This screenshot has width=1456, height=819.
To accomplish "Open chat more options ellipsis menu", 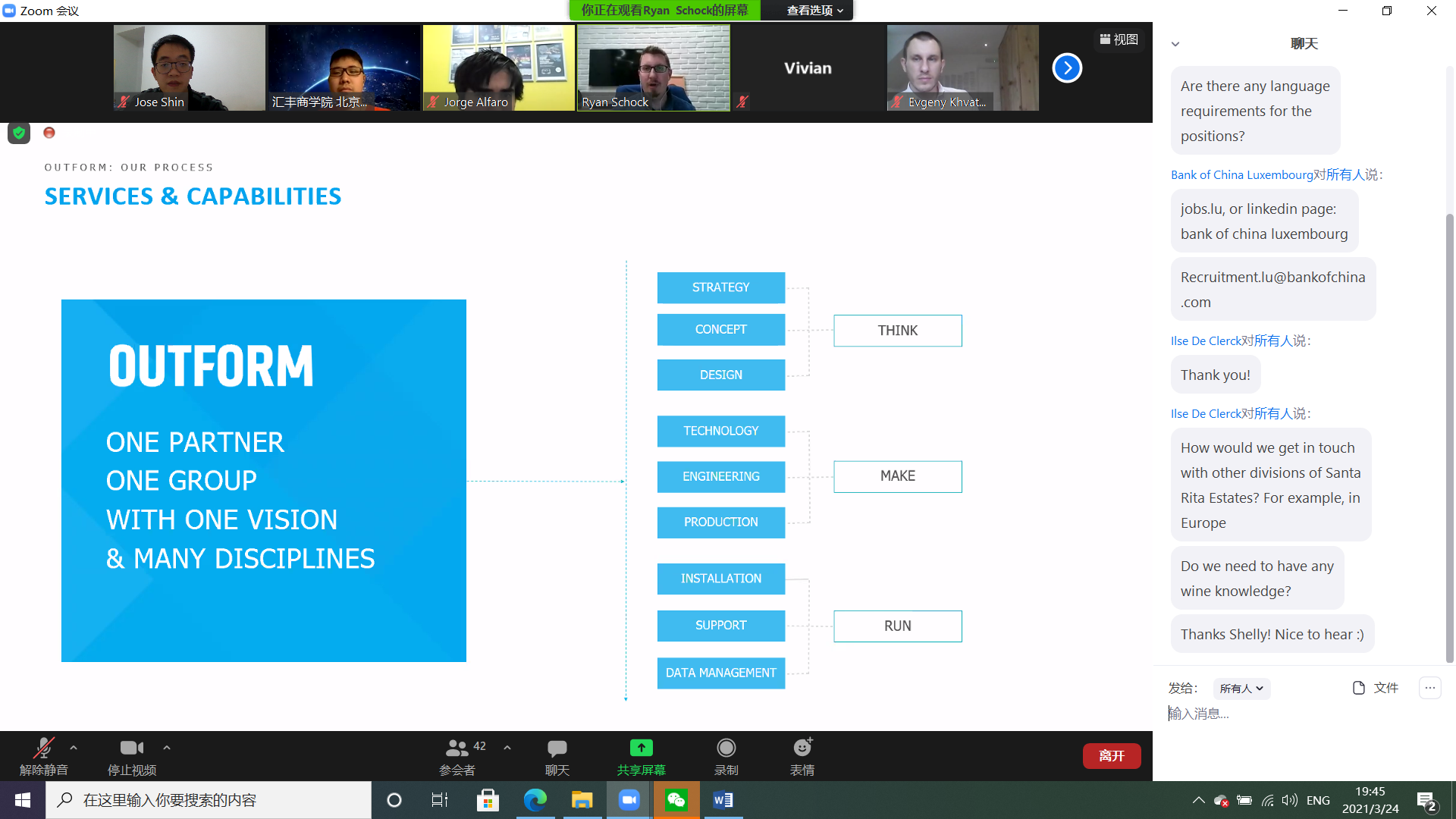I will coord(1429,688).
